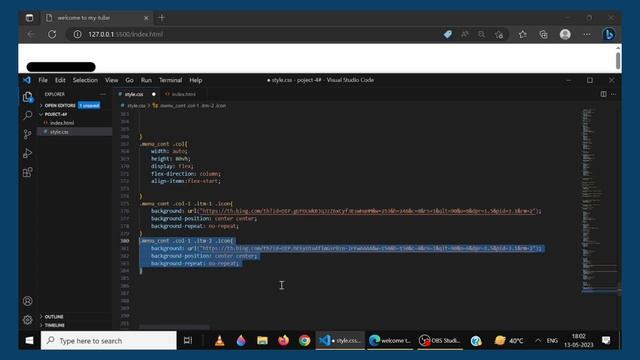The image size is (640, 360).
Task: Close the welcome to my tube tab
Action: [146, 18]
